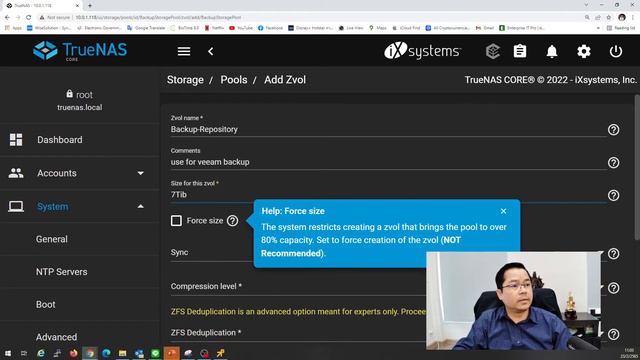
Task: Click the iXsystems logo
Action: pos(422,51)
